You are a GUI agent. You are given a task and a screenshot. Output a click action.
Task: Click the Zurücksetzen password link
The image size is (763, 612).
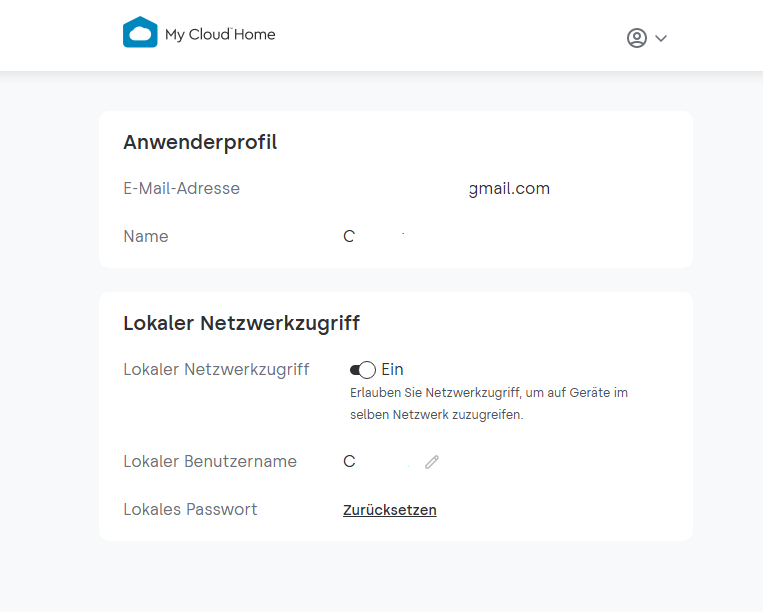(x=390, y=510)
